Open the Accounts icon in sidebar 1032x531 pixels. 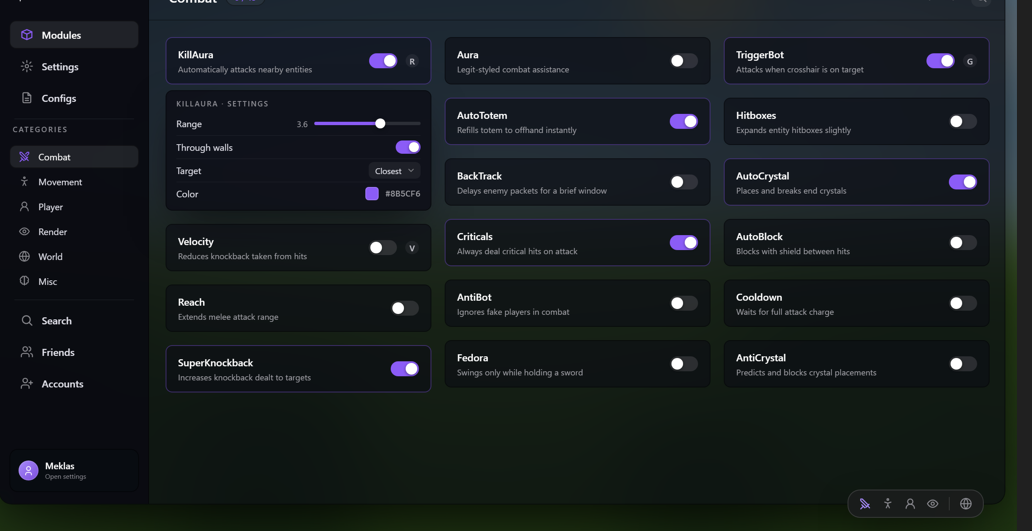26,384
